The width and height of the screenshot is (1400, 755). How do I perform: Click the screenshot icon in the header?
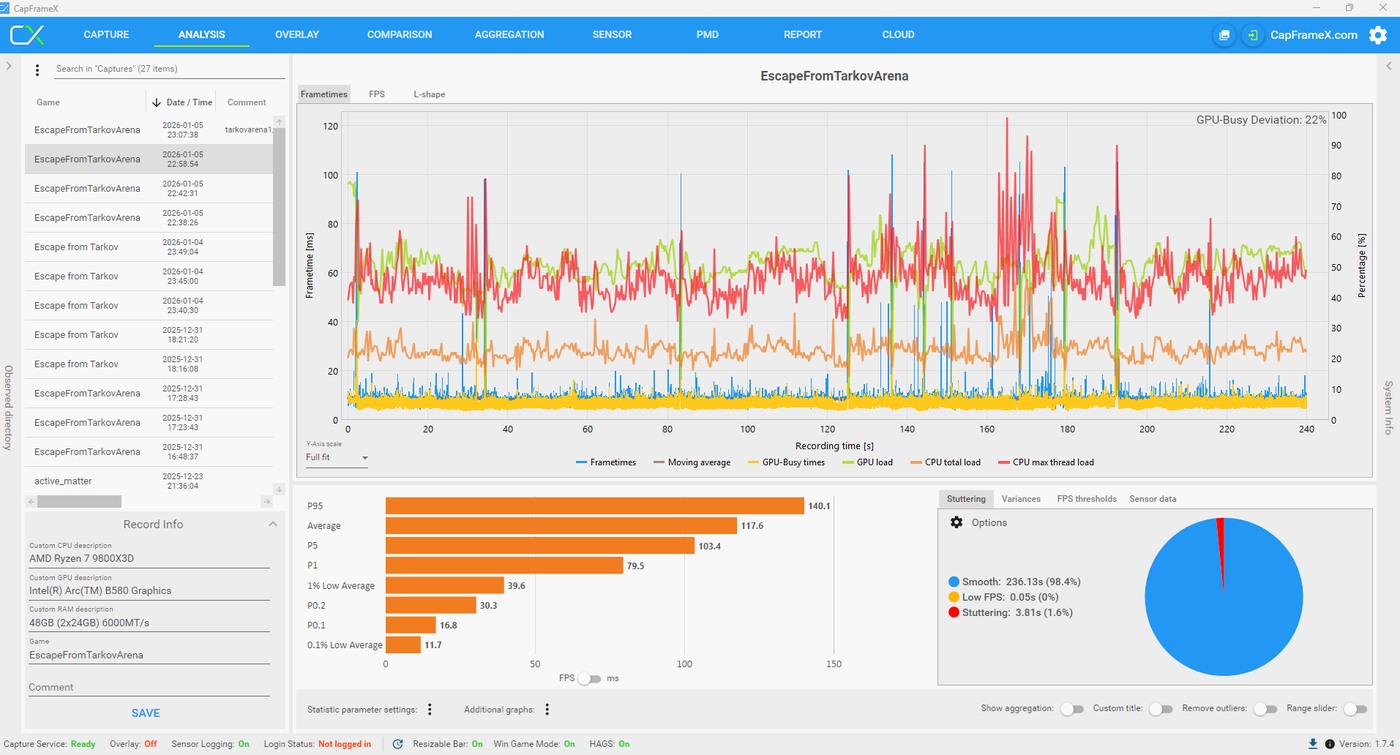[x=1223, y=35]
